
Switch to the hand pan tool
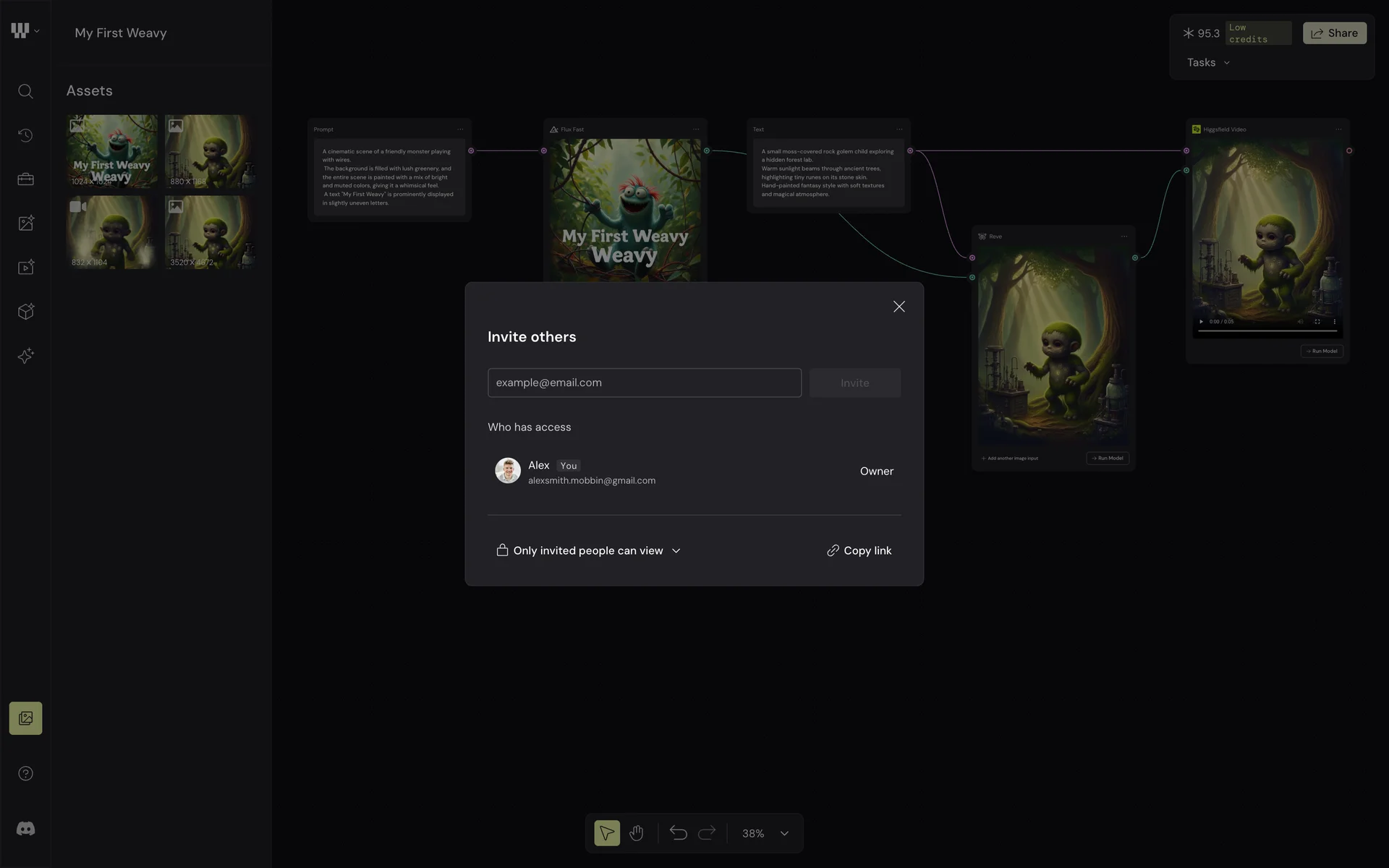[x=637, y=833]
